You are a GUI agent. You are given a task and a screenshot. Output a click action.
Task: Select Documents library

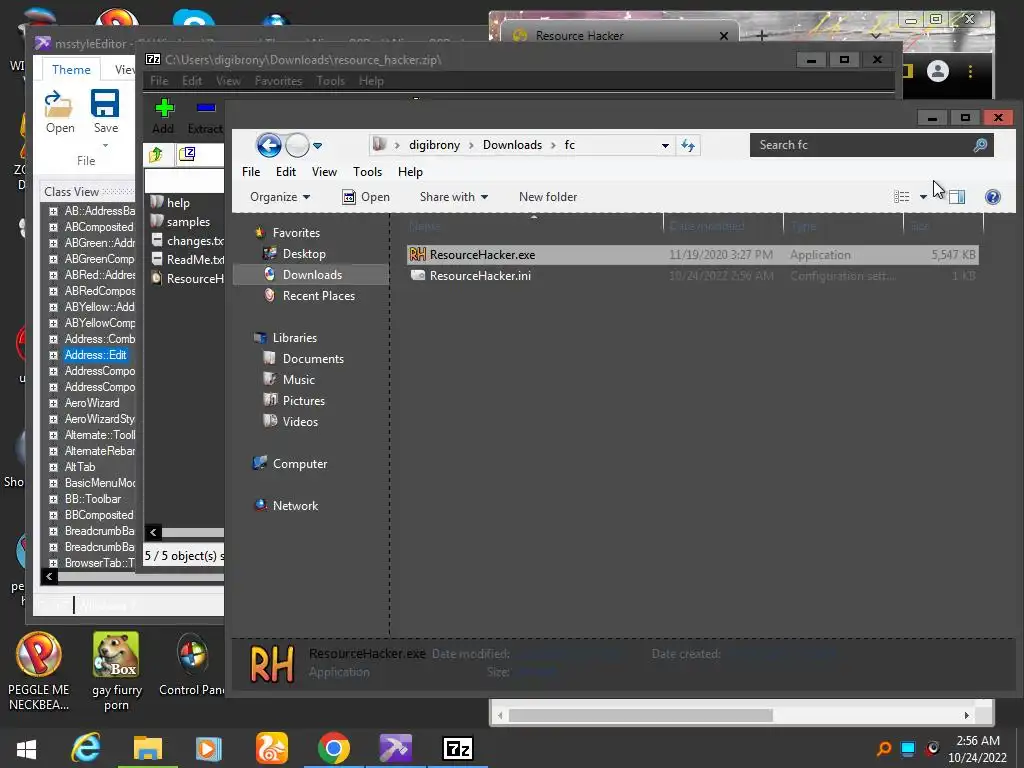(x=313, y=359)
